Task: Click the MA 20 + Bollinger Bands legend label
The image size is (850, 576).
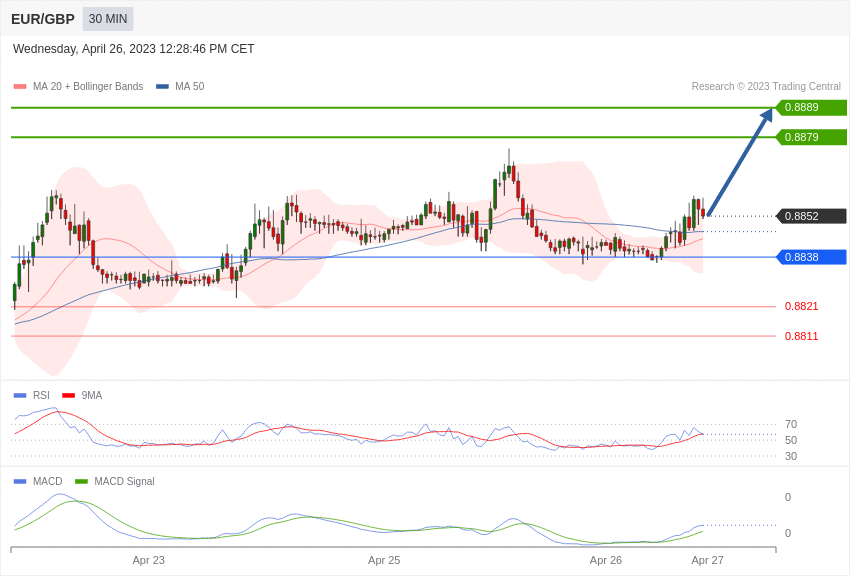Action: tap(88, 86)
